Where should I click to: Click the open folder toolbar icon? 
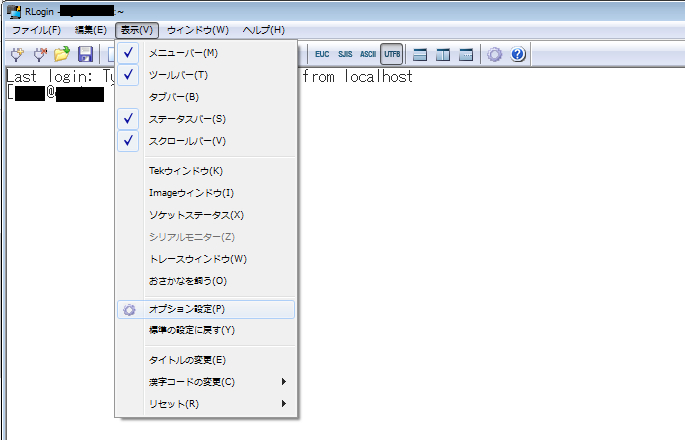point(62,54)
